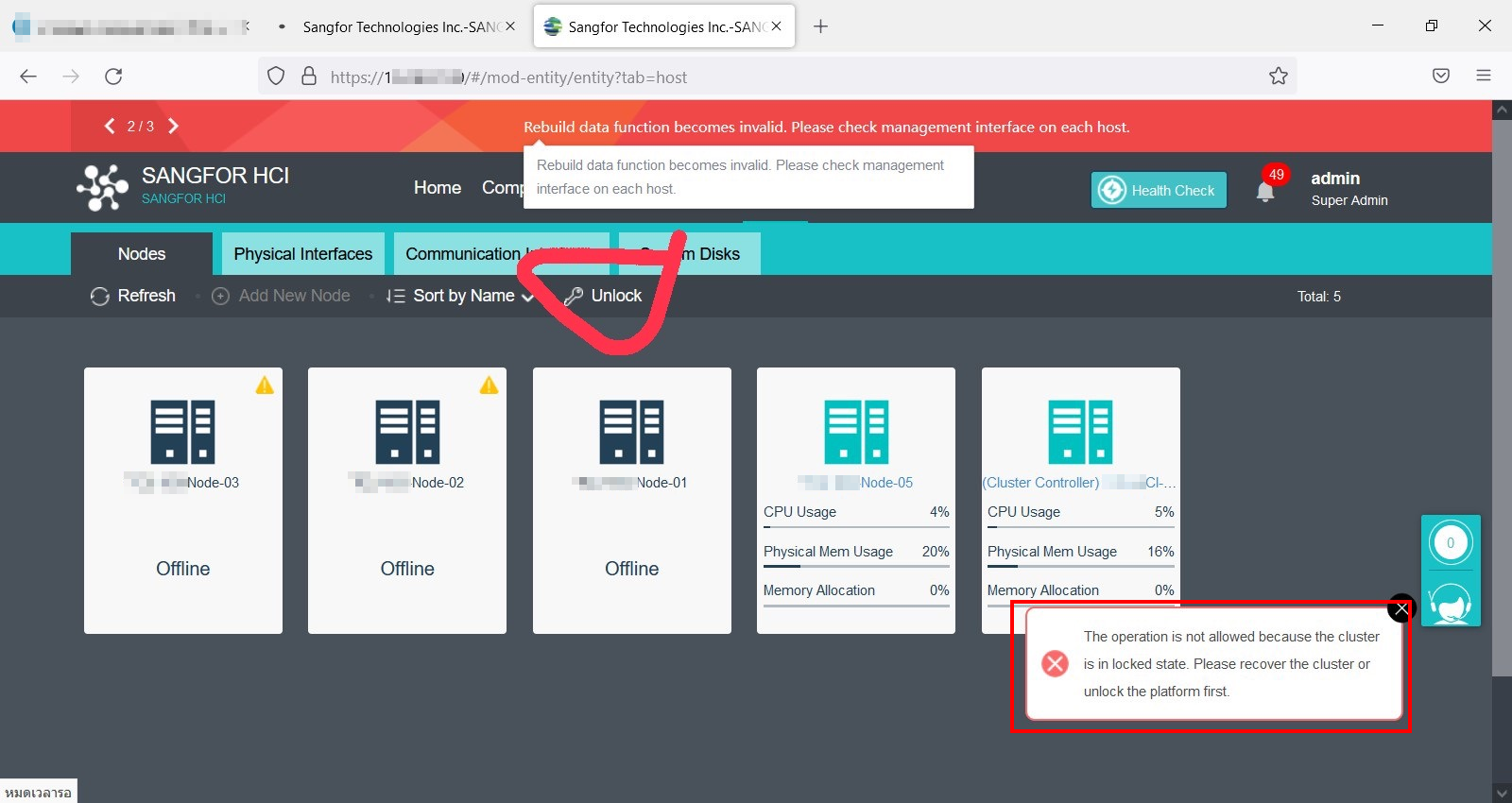Open the Pocket save icon
1512x803 pixels.
[x=1441, y=77]
